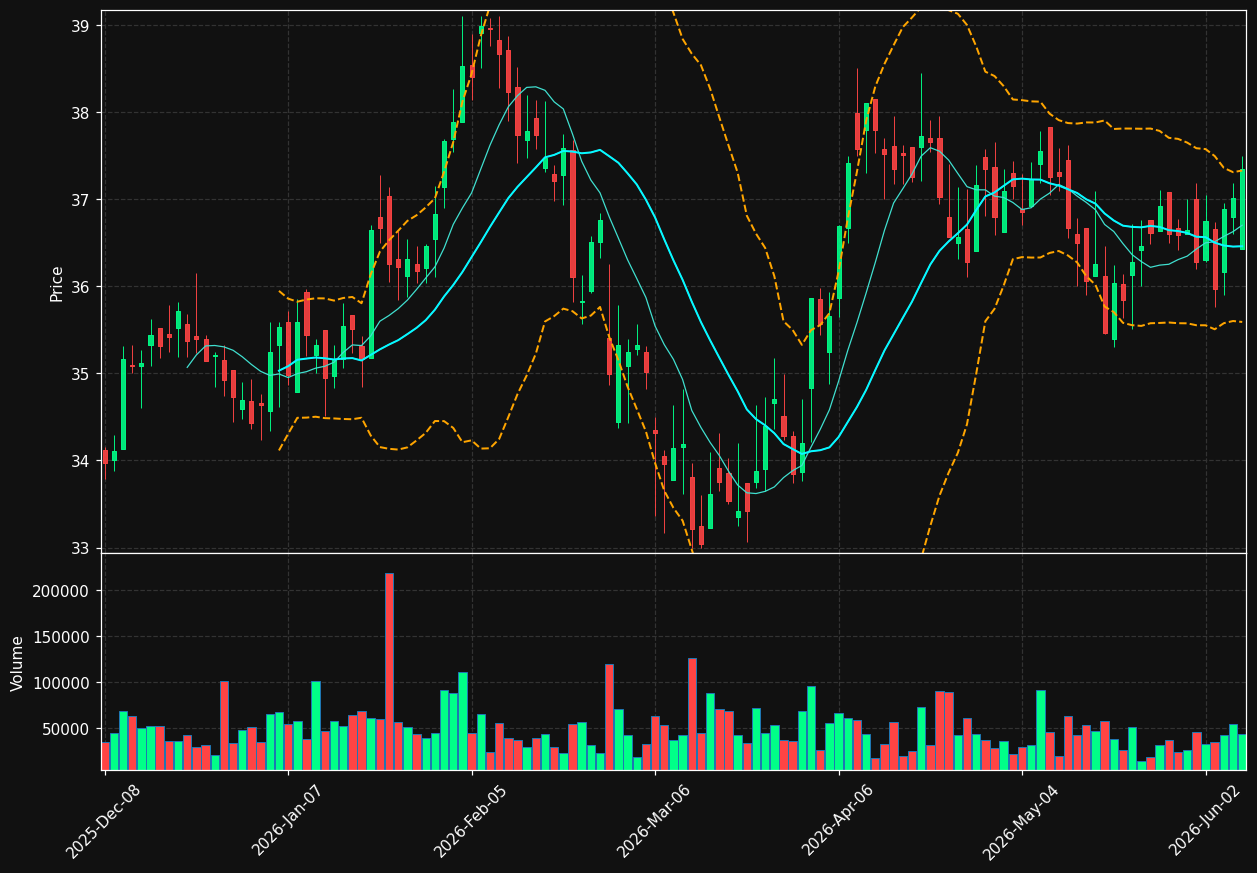Image resolution: width=1257 pixels, height=873 pixels.
Task: Click the Volume y-axis title
Action: (17, 663)
